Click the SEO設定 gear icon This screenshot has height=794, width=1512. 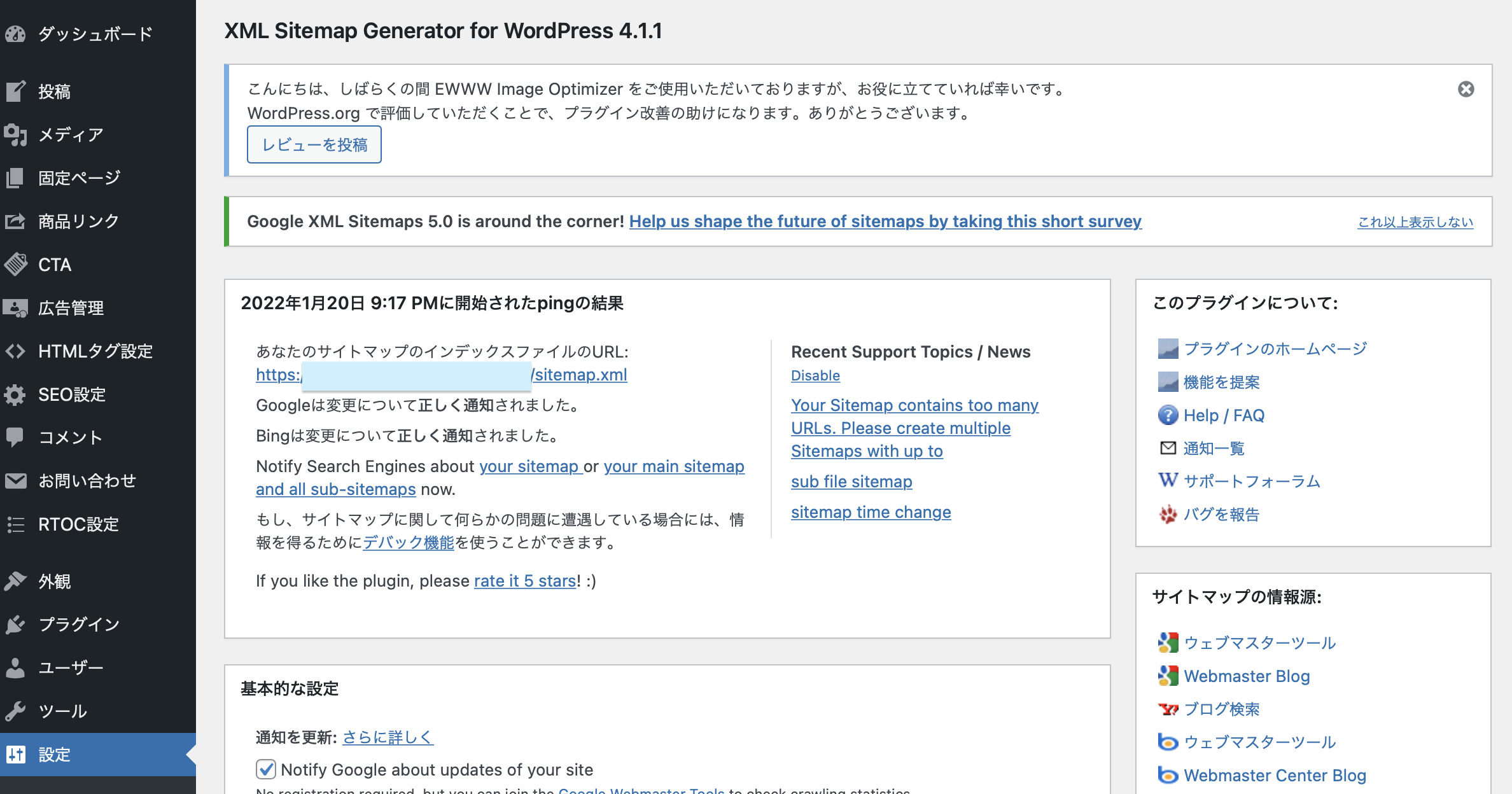click(x=15, y=394)
